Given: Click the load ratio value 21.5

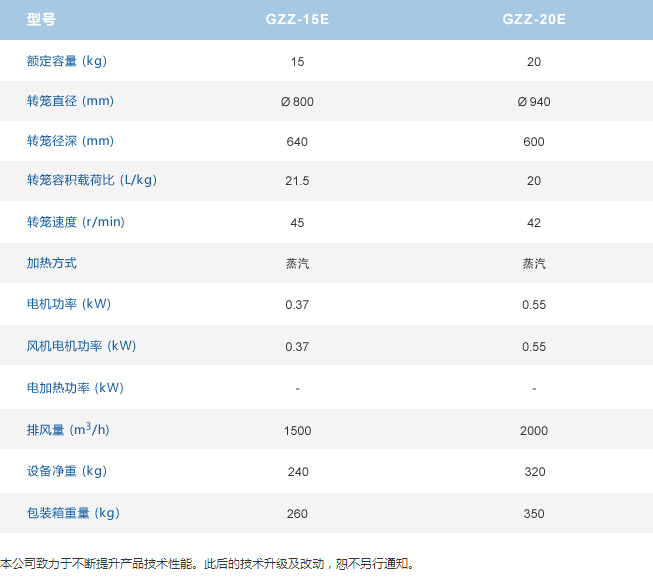Looking at the screenshot, I should (x=297, y=181).
